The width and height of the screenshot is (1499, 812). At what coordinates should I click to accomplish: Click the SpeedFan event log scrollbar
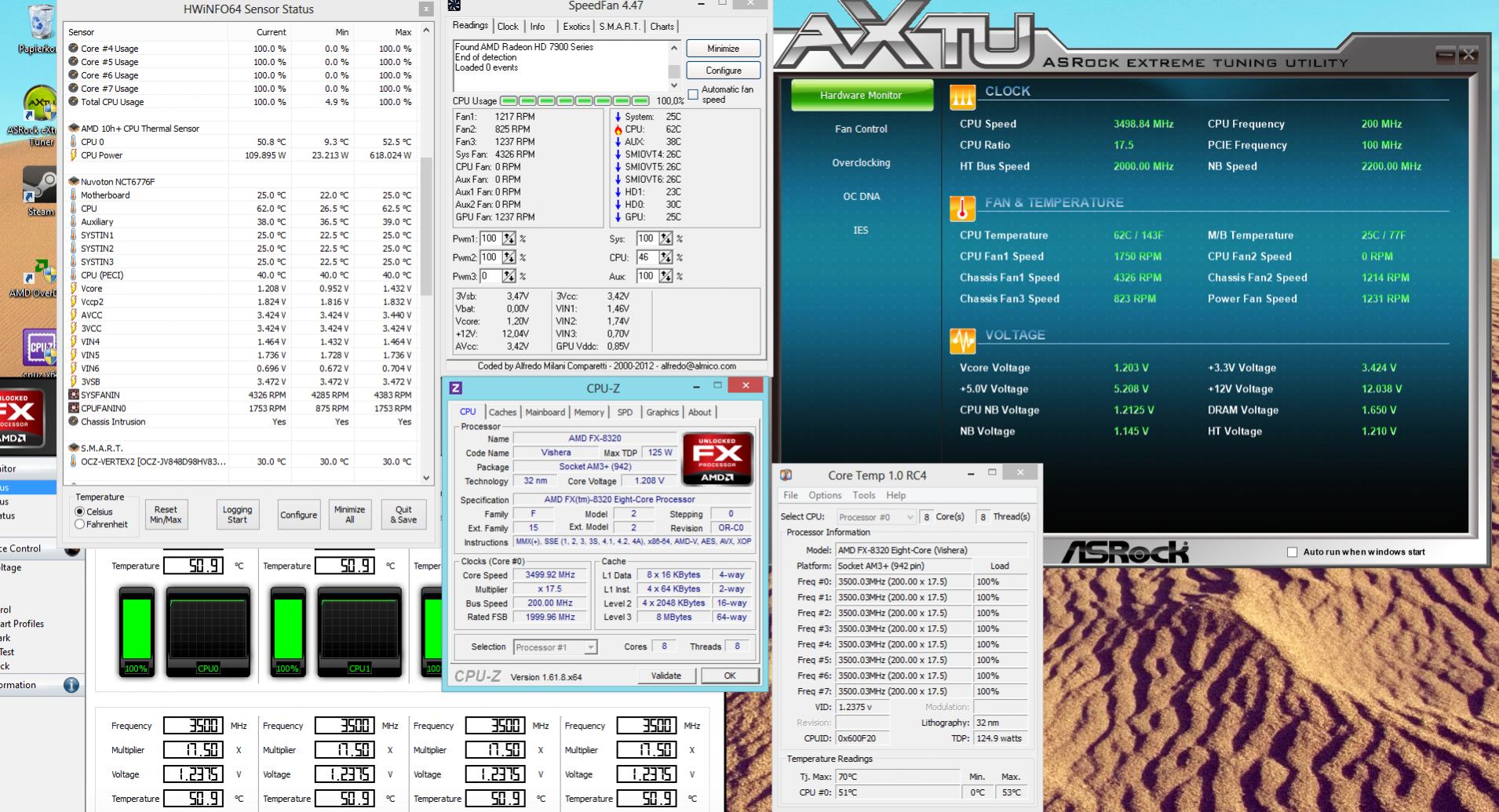click(x=673, y=65)
